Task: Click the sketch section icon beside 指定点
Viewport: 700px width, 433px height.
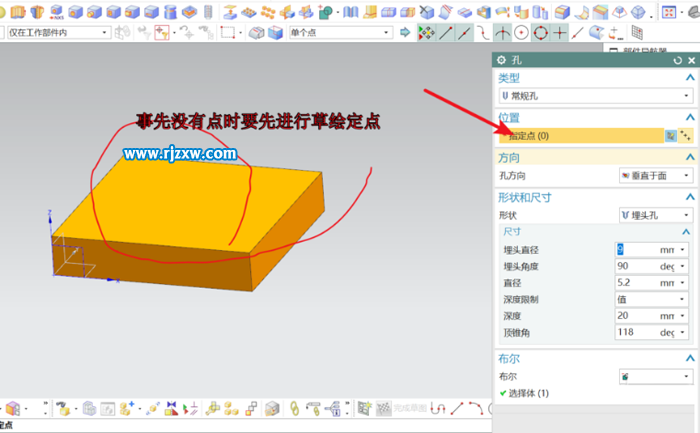Action: pos(671,136)
